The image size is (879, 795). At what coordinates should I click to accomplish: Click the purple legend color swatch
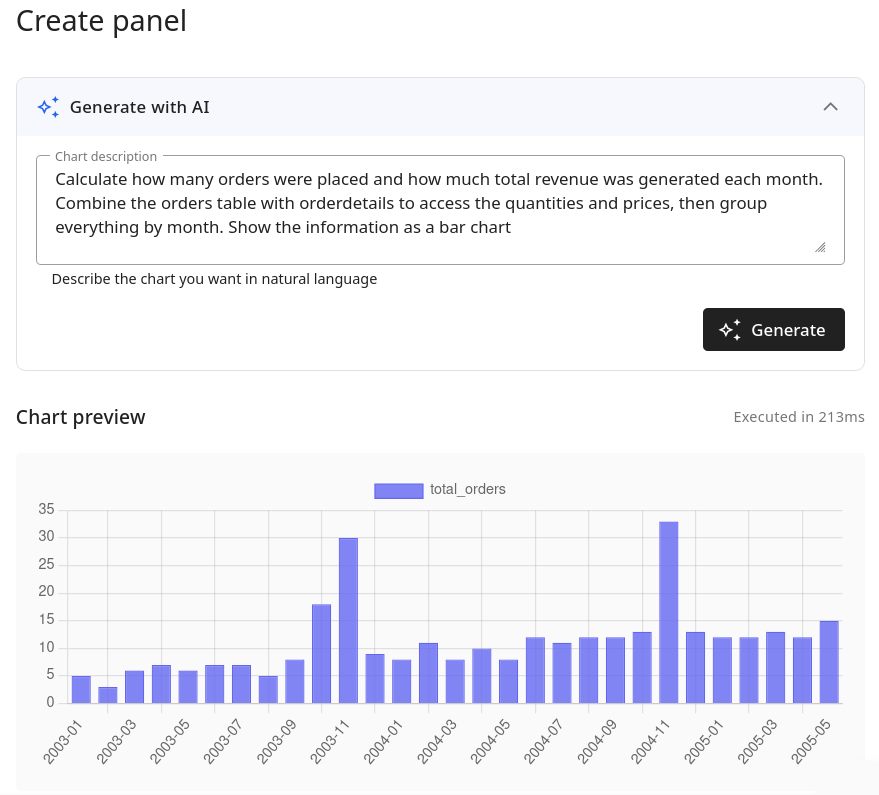(x=398, y=490)
